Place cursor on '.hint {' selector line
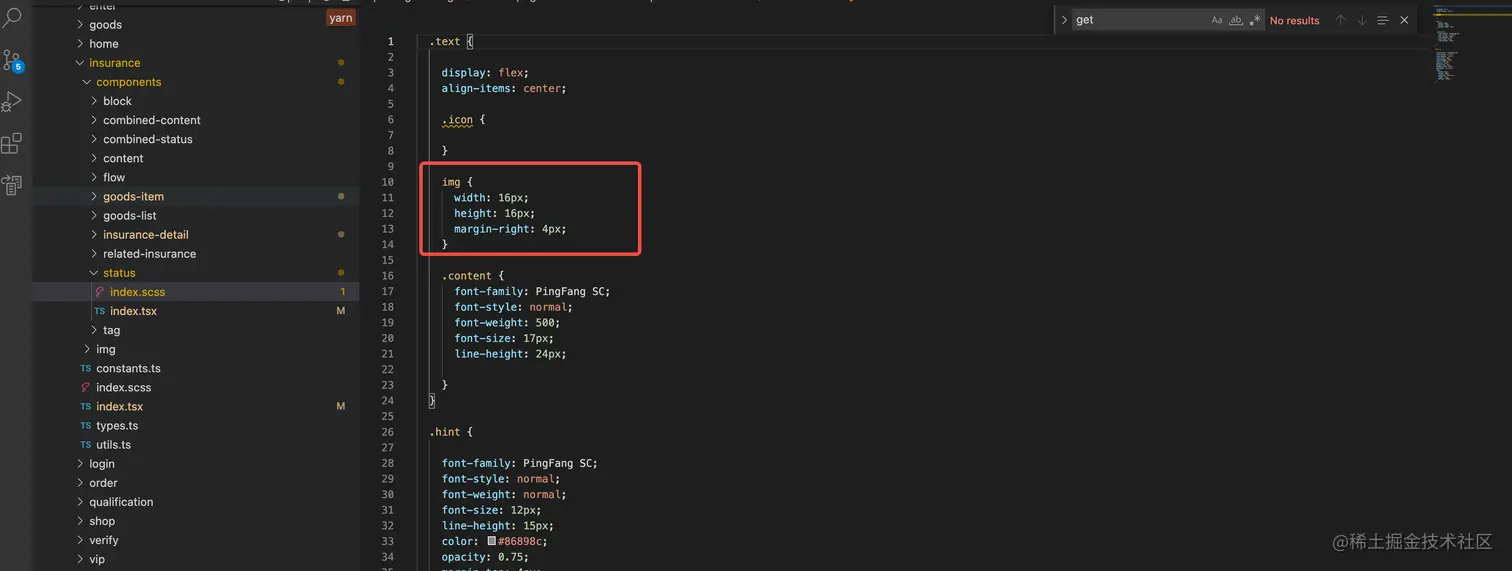 pyautogui.click(x=451, y=432)
